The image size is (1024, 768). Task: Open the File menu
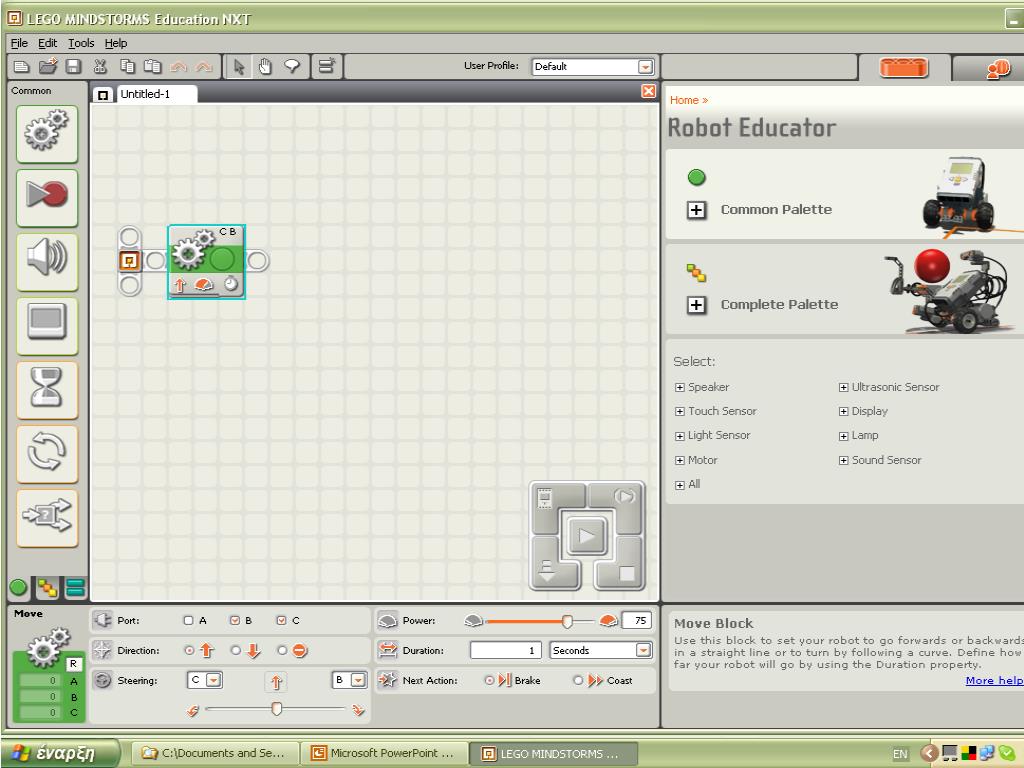pyautogui.click(x=19, y=43)
